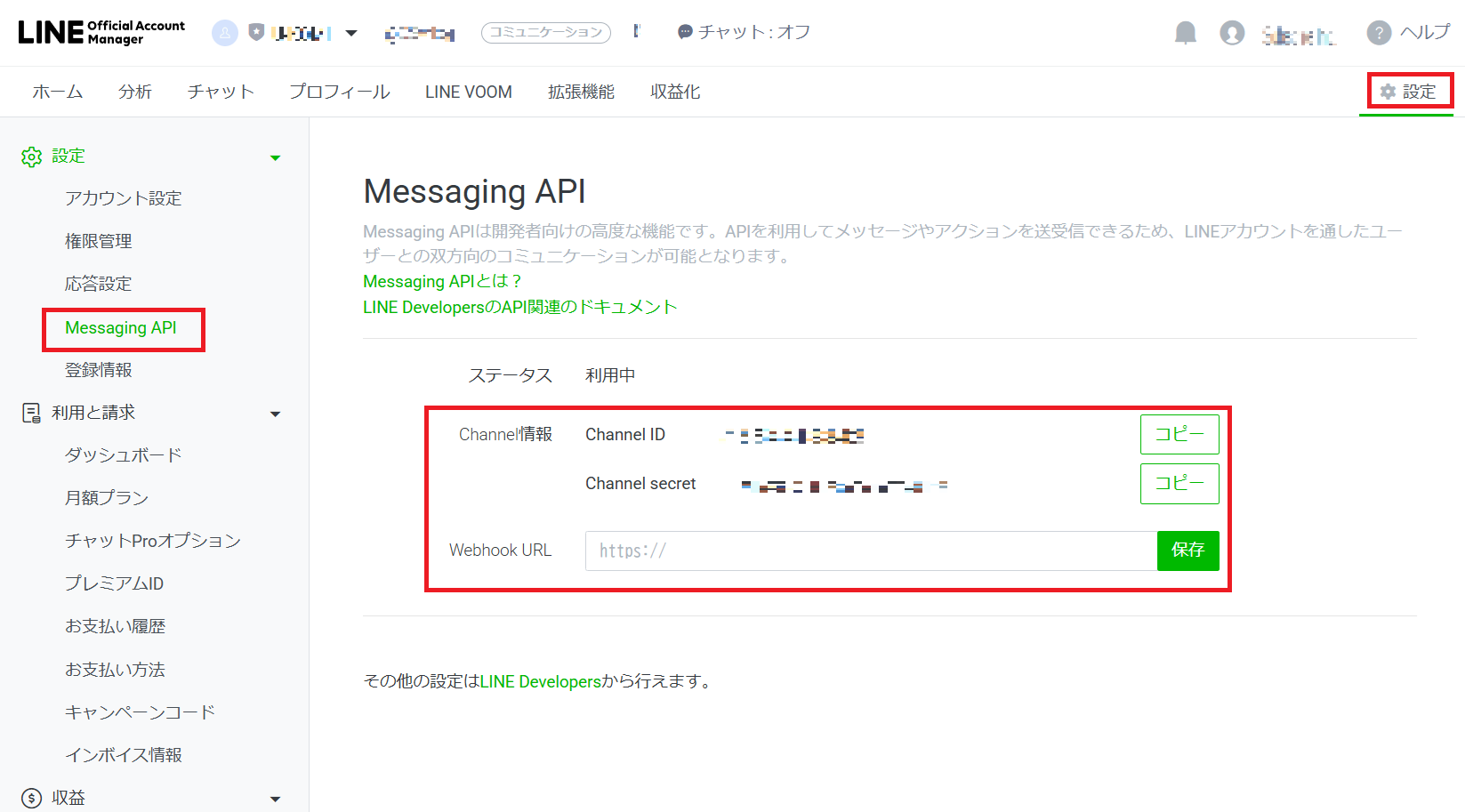Open the プロフィール tab
The width and height of the screenshot is (1465, 812).
click(x=340, y=92)
